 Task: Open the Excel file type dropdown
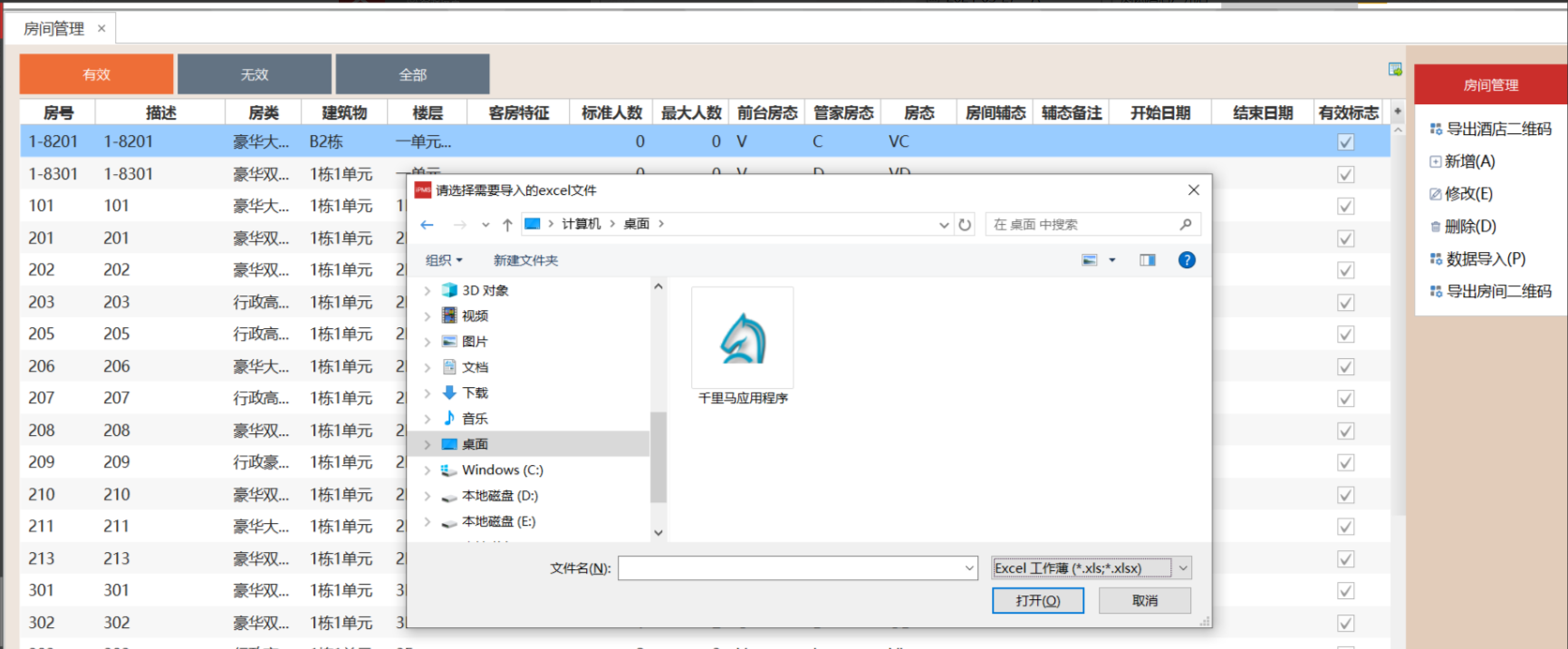1183,568
